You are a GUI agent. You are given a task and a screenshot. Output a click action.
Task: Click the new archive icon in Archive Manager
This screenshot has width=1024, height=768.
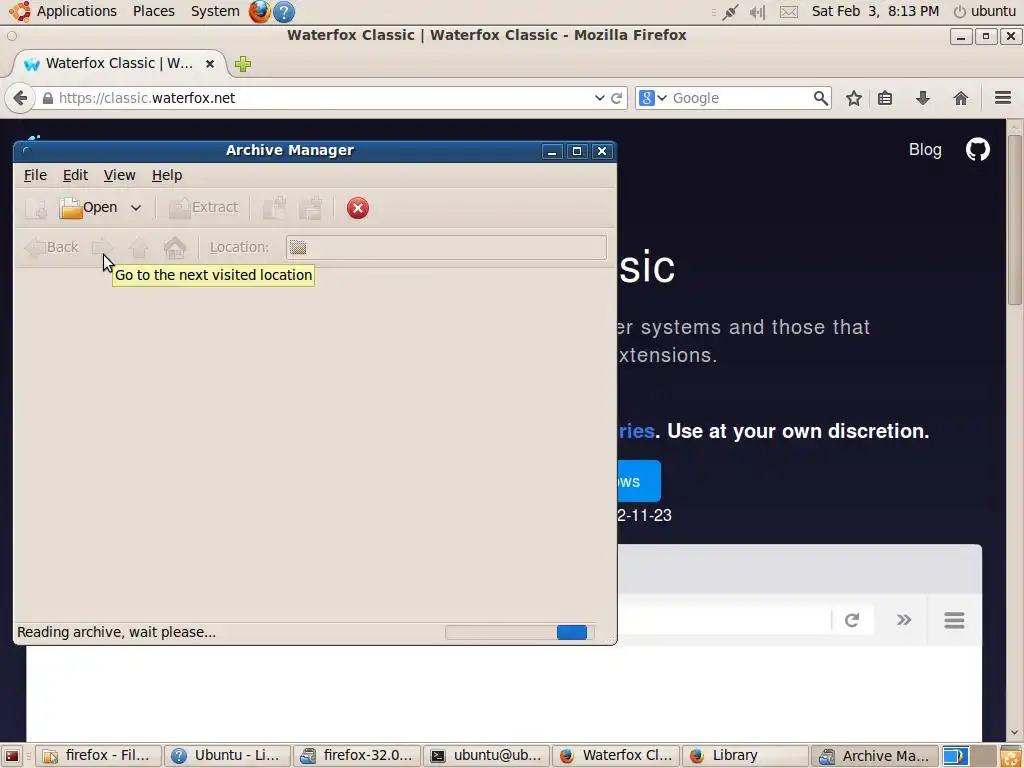click(x=35, y=208)
